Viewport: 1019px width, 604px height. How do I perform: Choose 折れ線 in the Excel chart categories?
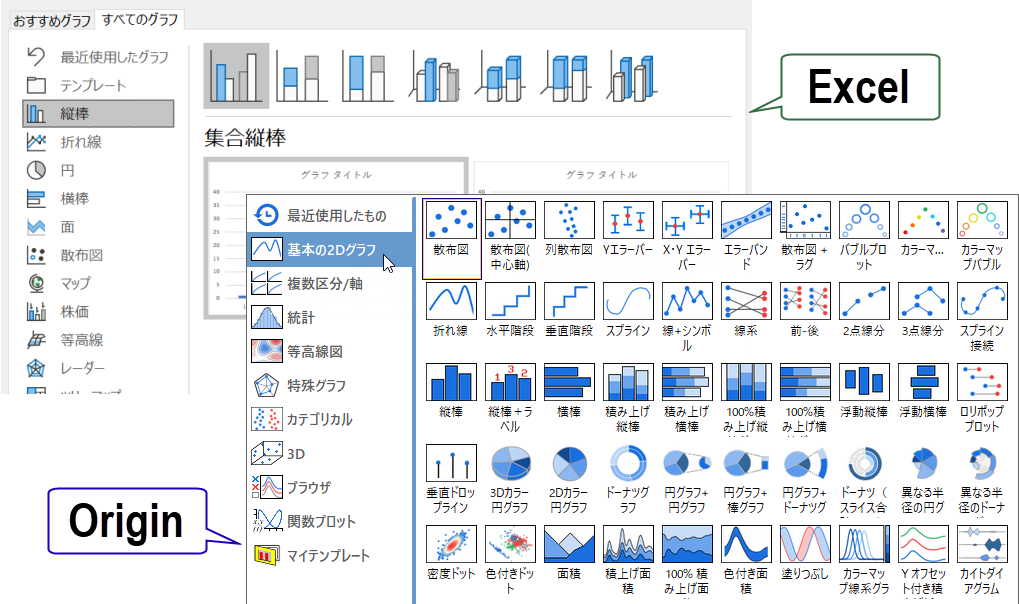pyautogui.click(x=99, y=142)
